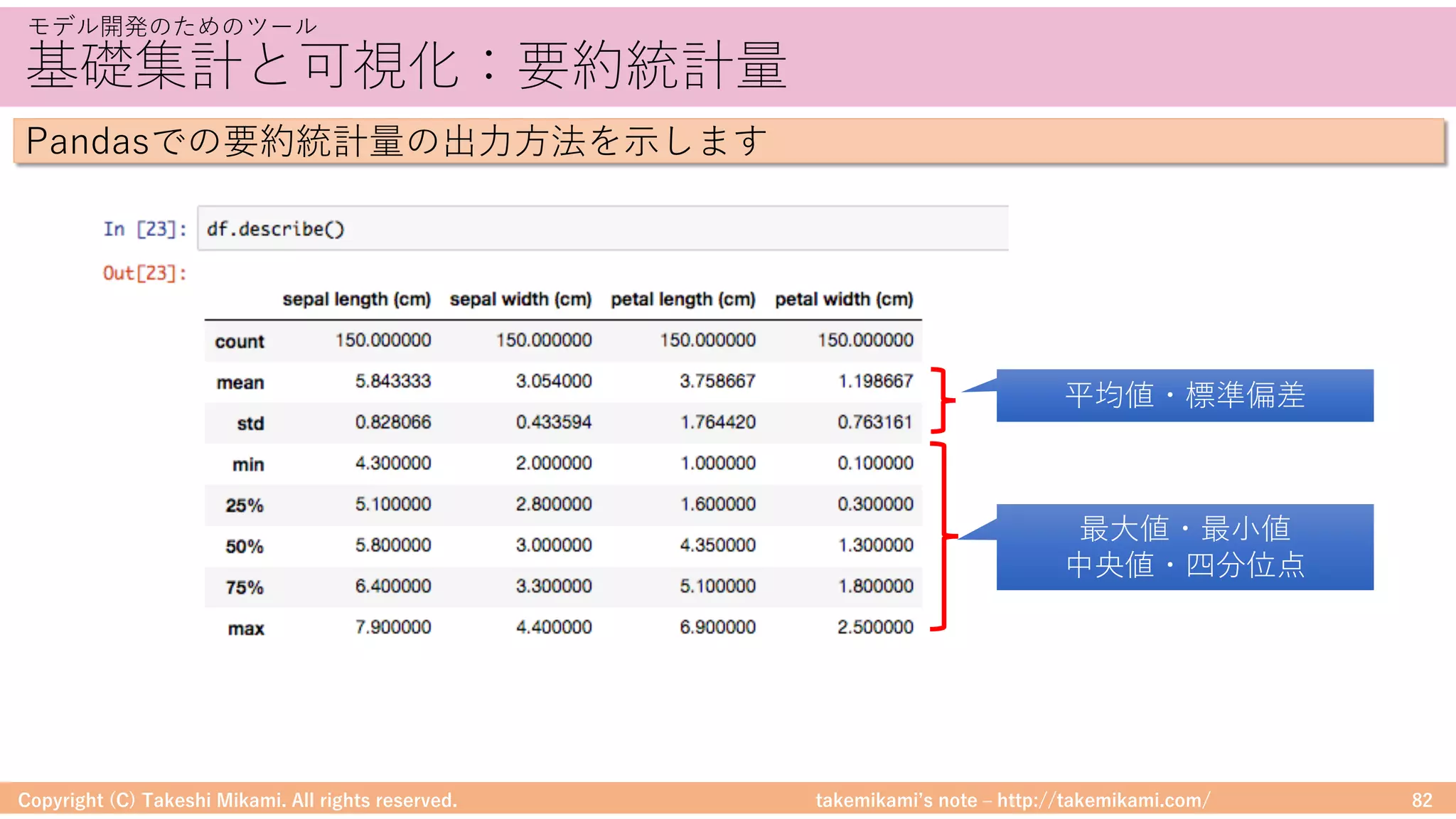This screenshot has width=1456, height=819.
Task: Select the 'petal width (cm)' column header
Action: pyautogui.click(x=844, y=299)
